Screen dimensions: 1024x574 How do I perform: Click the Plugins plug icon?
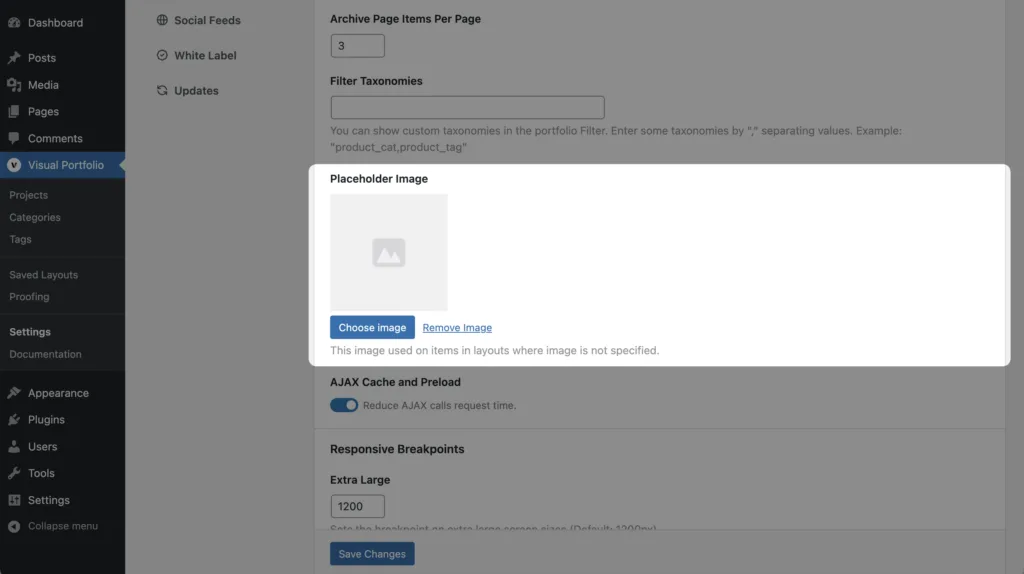point(14,420)
